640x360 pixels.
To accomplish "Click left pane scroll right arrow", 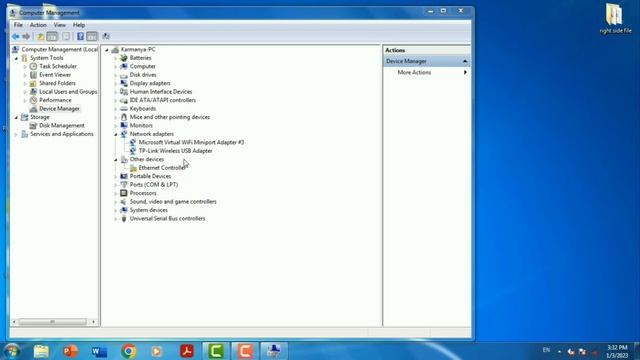I will coord(93,322).
